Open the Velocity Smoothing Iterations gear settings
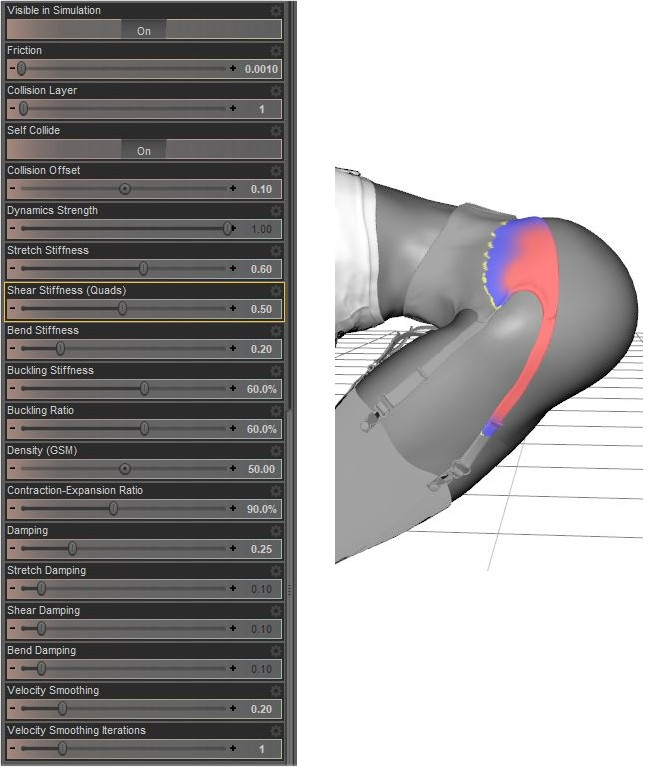 (x=276, y=731)
